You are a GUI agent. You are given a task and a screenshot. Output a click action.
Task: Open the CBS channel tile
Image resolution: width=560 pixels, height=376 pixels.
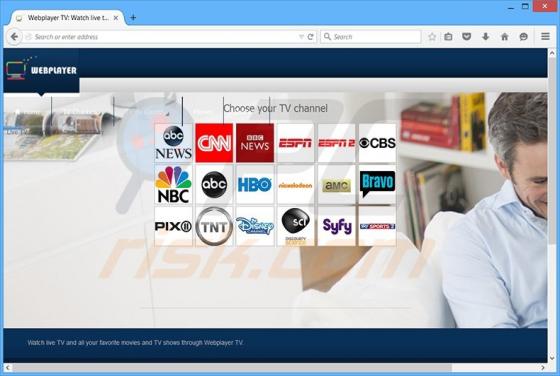(377, 143)
